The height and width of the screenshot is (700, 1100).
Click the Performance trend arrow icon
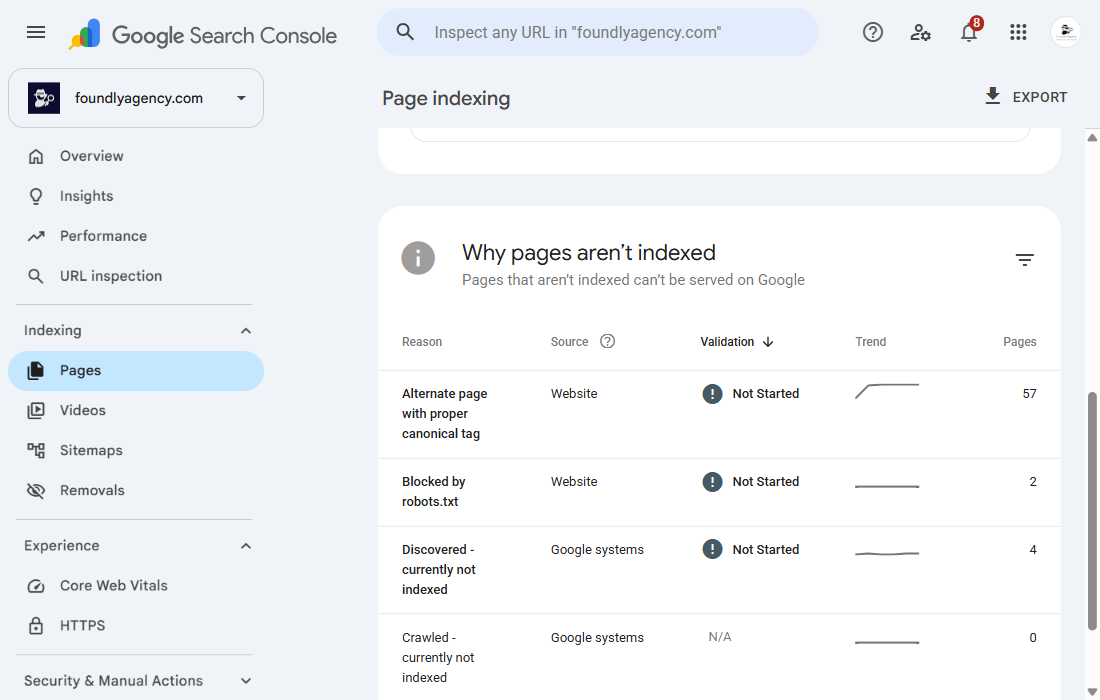[x=36, y=236]
